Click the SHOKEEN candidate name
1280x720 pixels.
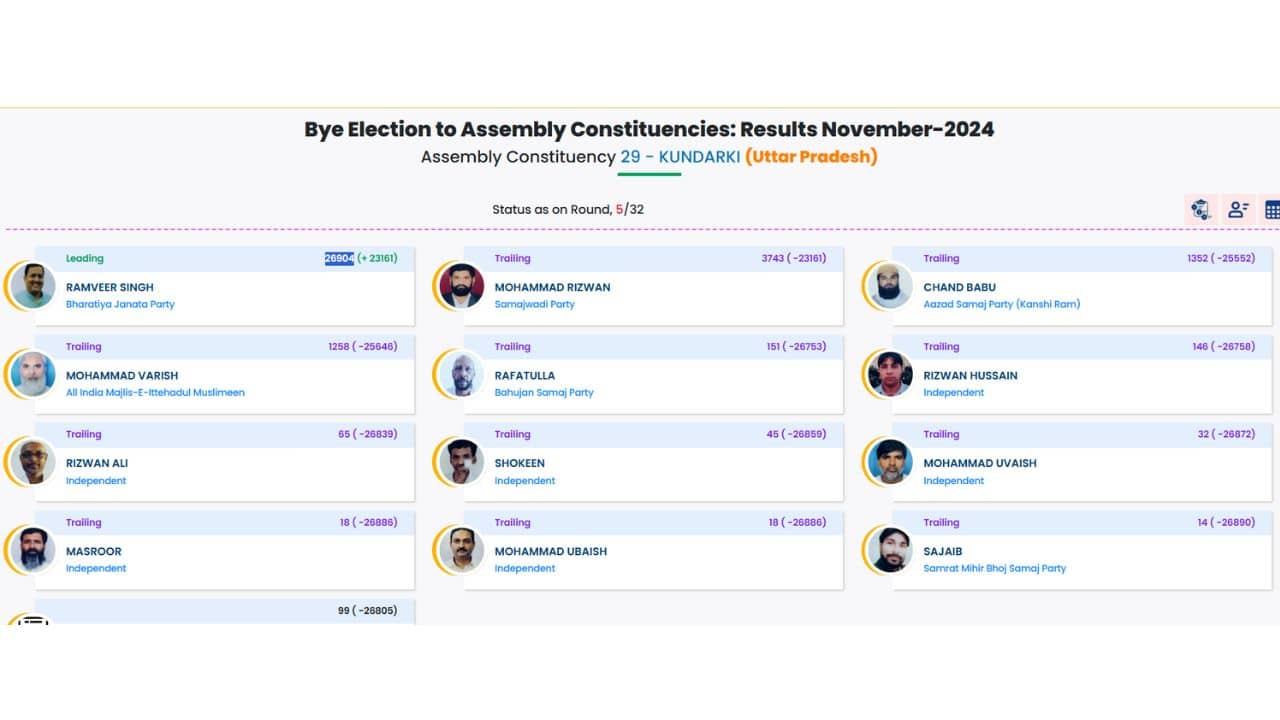[x=519, y=463]
